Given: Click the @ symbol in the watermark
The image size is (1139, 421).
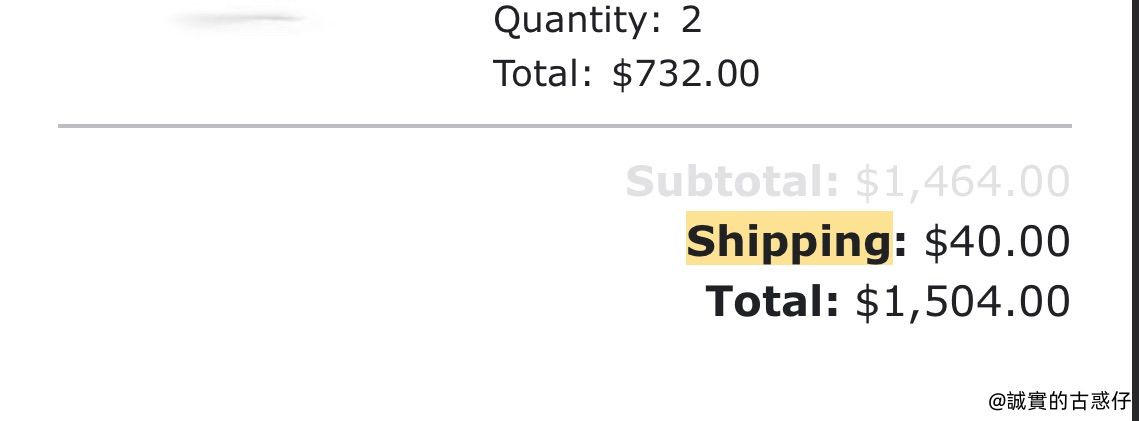Looking at the screenshot, I should coord(997,401).
